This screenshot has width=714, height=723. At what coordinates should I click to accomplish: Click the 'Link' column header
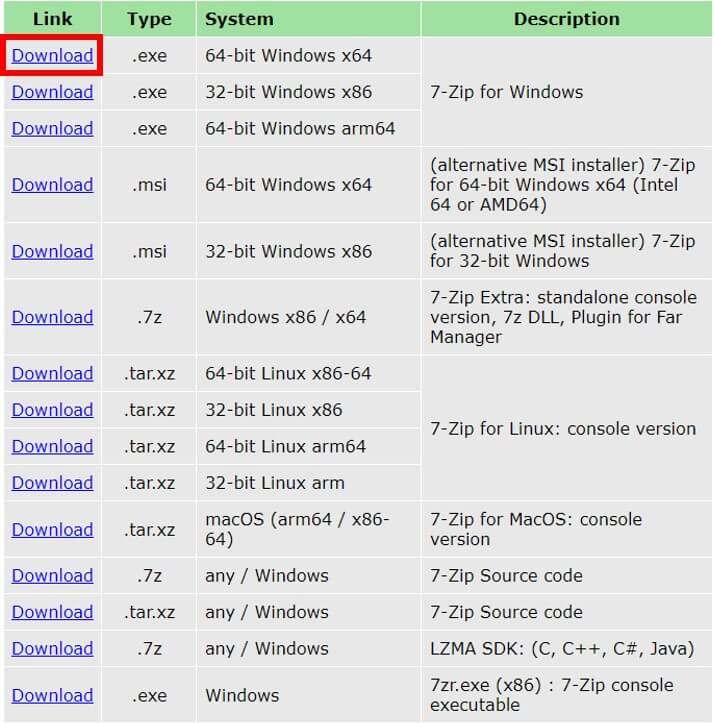click(x=53, y=19)
